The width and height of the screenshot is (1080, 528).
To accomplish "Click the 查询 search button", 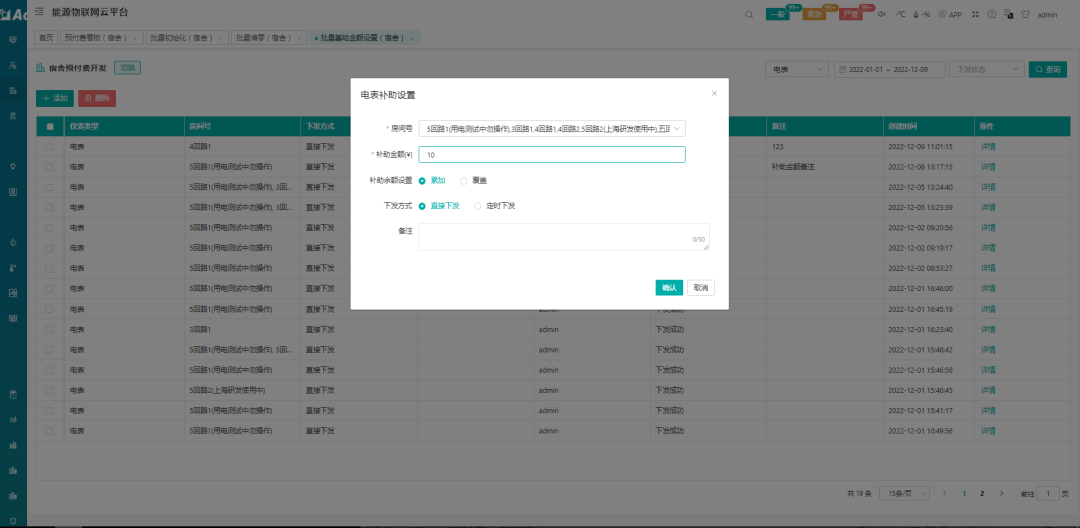I will click(x=1048, y=70).
